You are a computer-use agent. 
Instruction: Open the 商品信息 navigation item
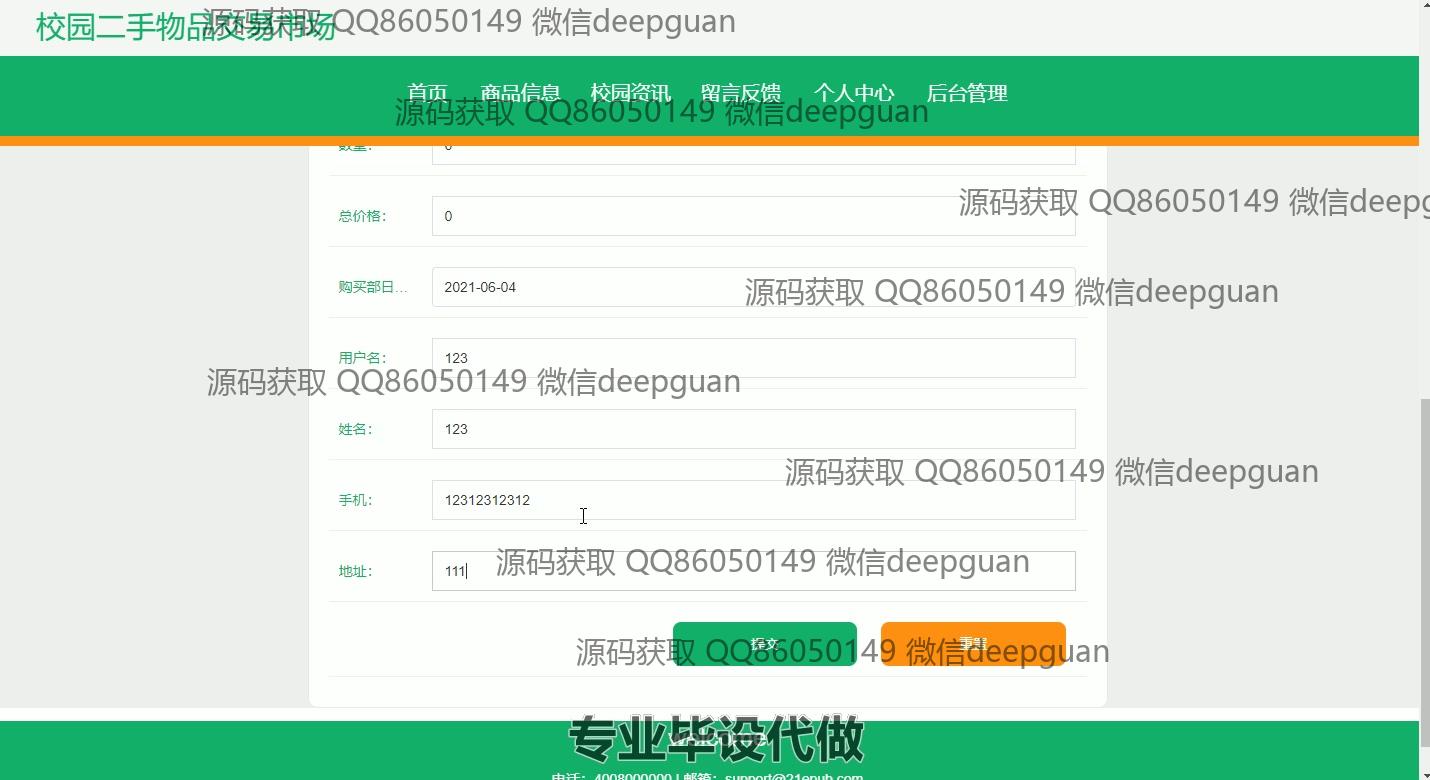pos(520,93)
